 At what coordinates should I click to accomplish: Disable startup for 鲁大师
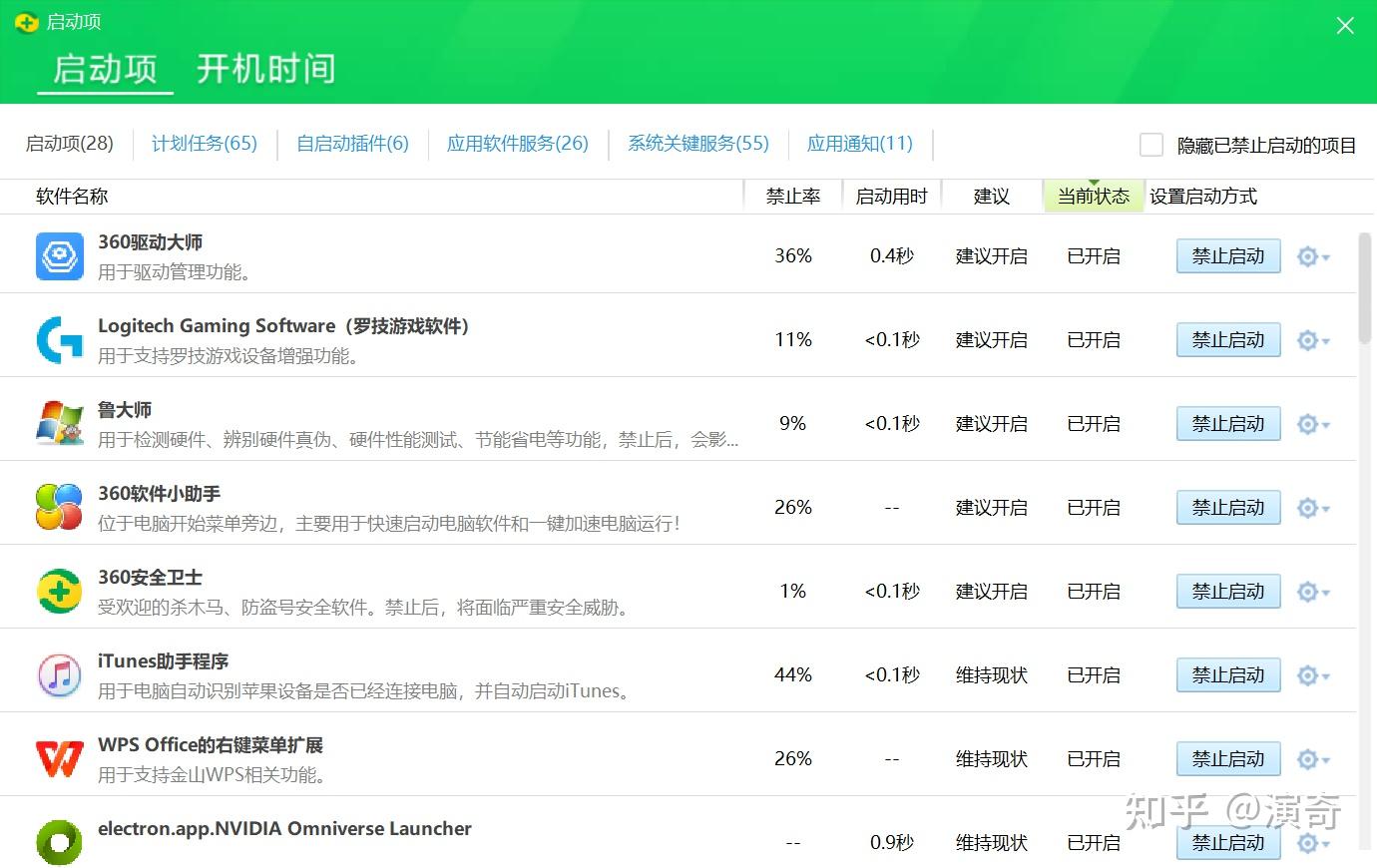tap(1228, 424)
